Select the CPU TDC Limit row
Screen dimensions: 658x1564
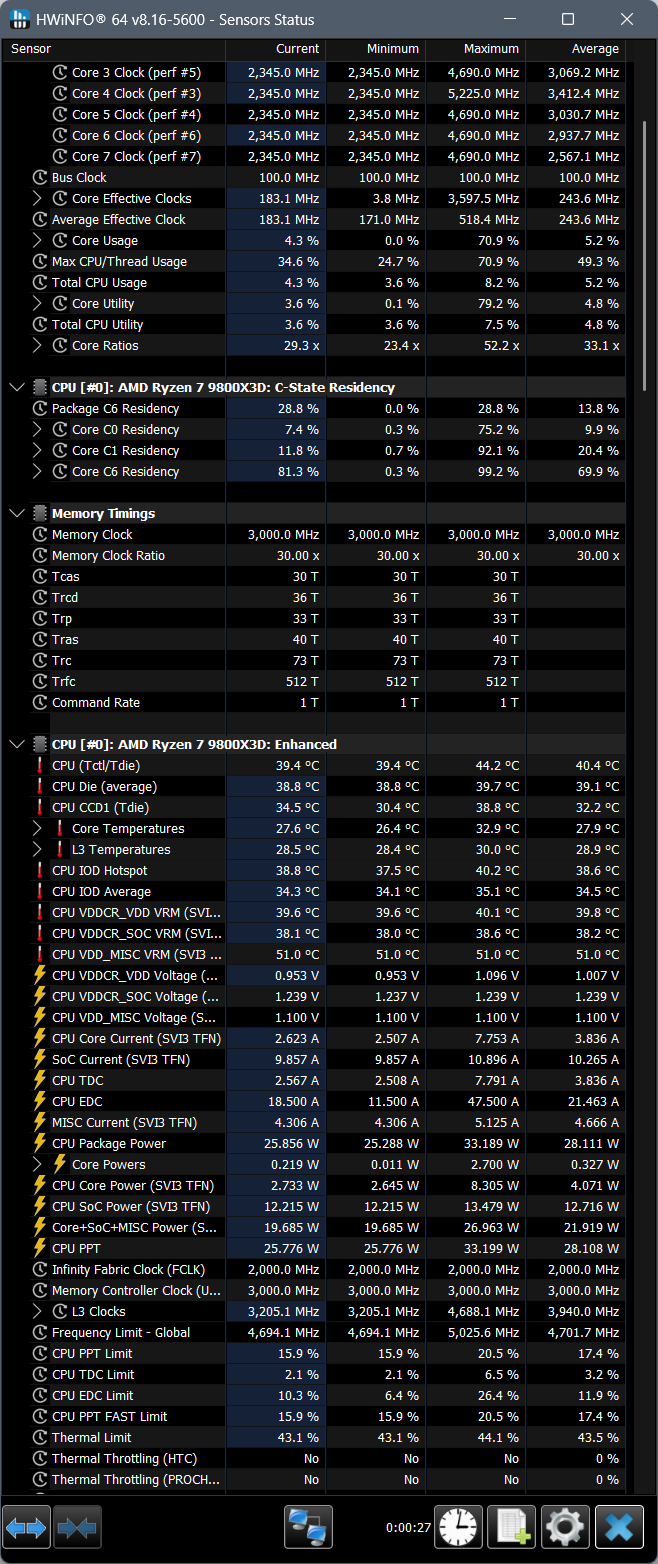pyautogui.click(x=314, y=1374)
